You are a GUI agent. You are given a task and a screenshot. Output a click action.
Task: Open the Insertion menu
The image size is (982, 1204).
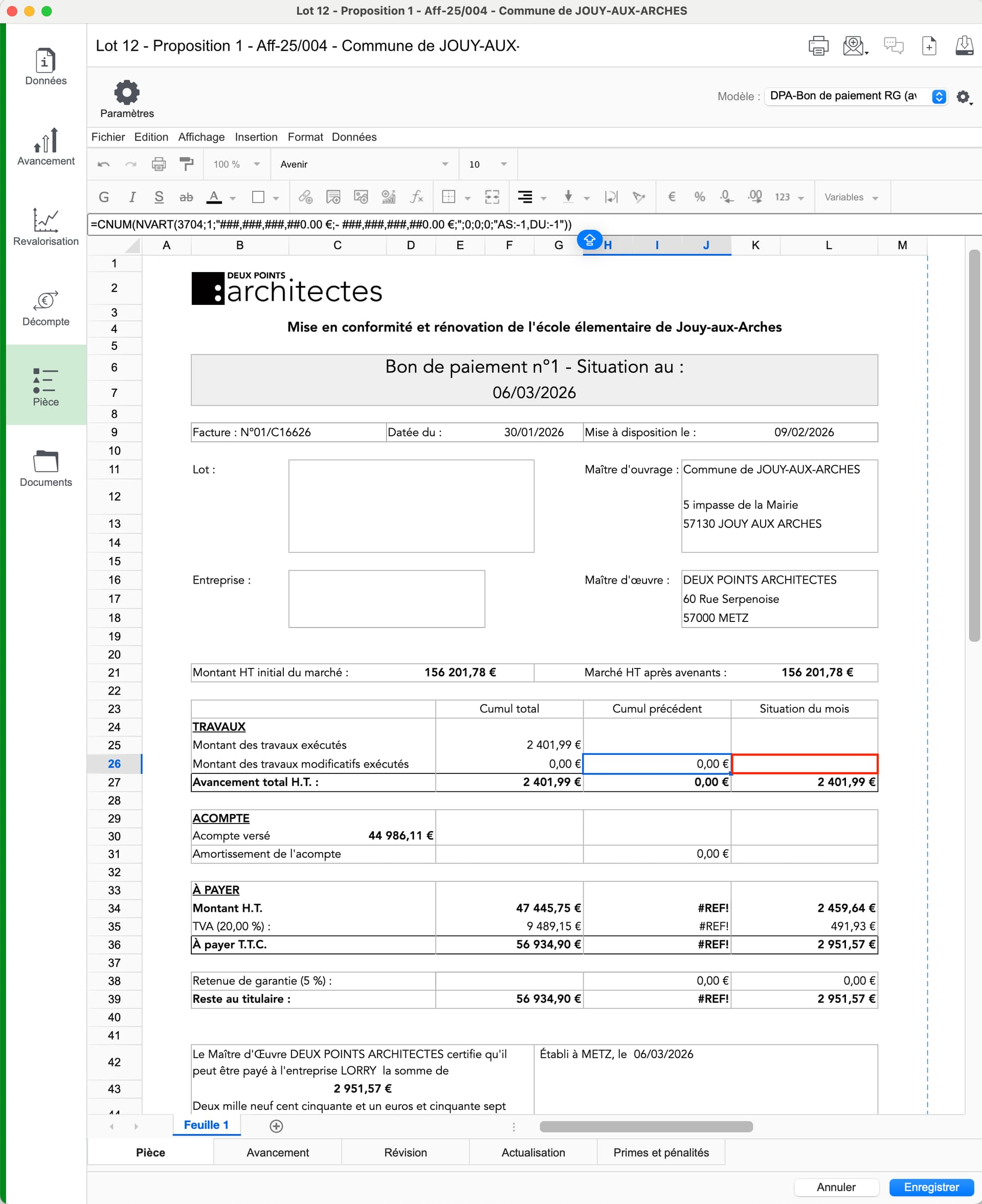tap(256, 137)
